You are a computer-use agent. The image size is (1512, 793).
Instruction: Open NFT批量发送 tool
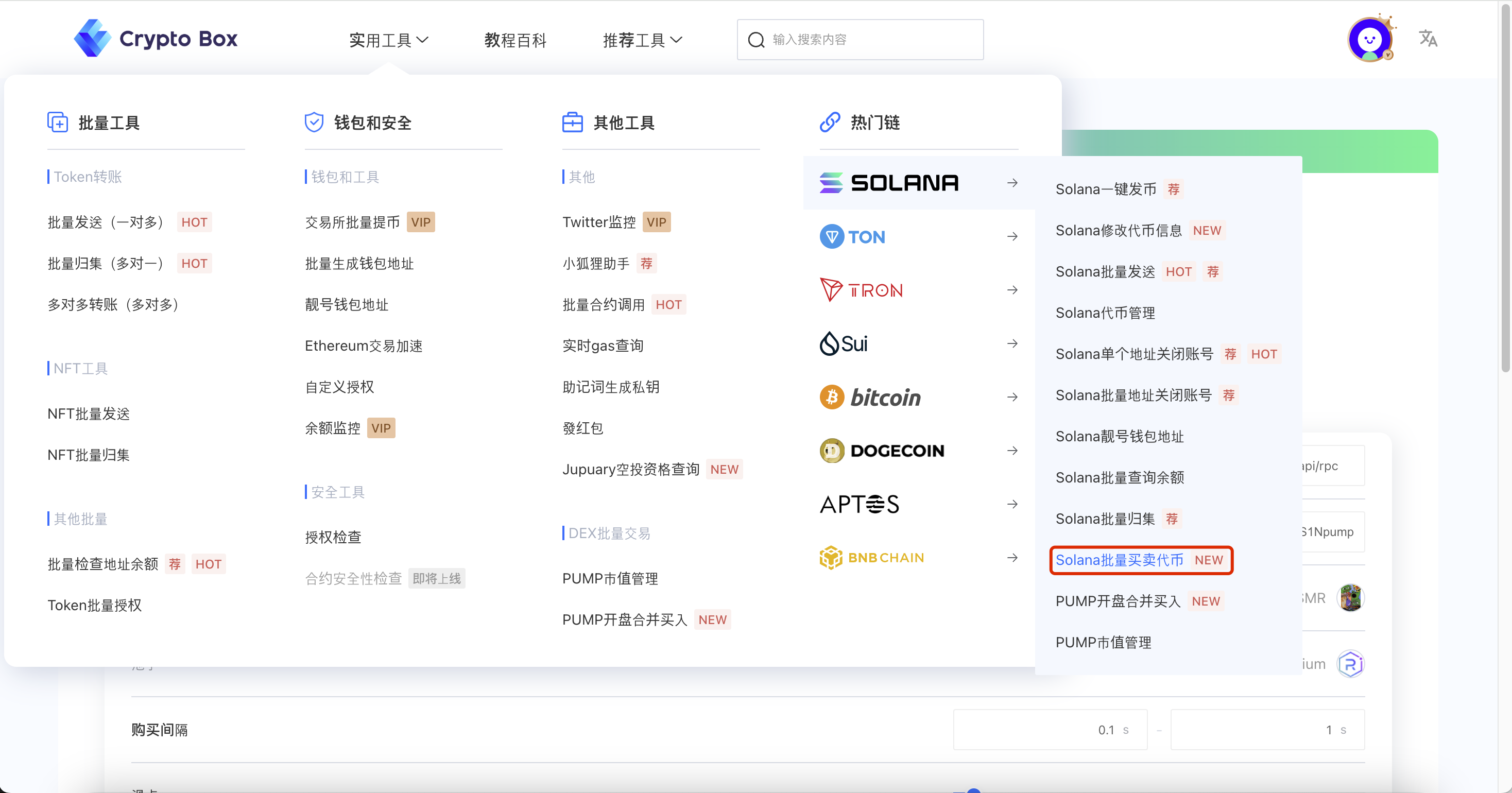click(89, 414)
